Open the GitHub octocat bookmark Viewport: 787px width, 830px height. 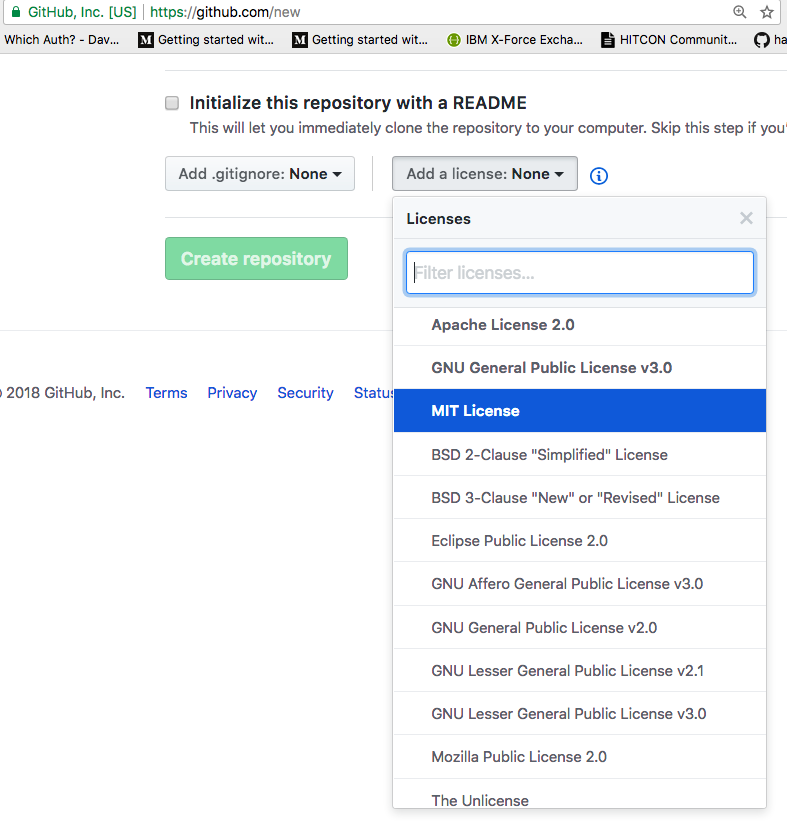click(770, 40)
